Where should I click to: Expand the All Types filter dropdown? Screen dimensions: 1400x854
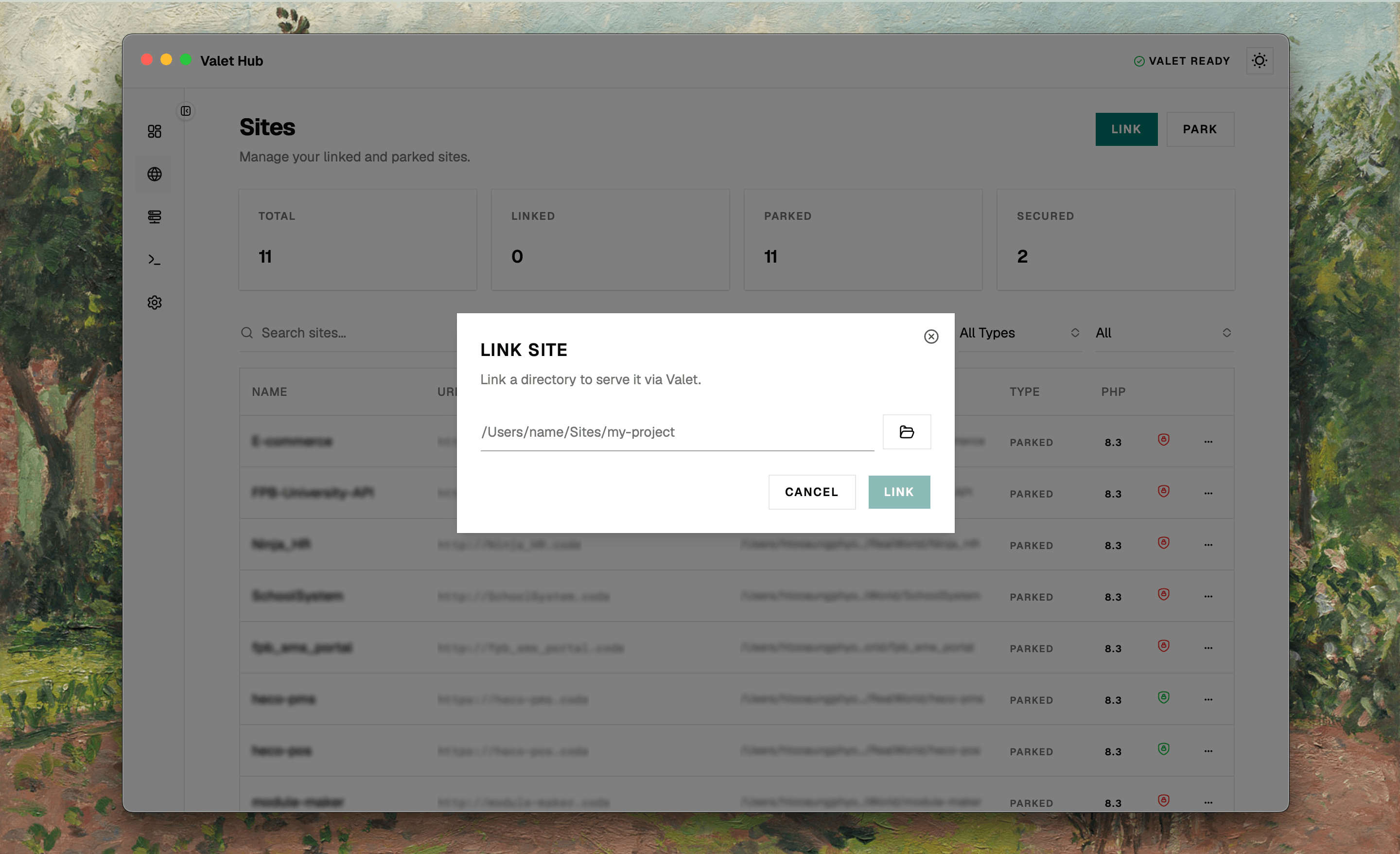(x=1019, y=333)
